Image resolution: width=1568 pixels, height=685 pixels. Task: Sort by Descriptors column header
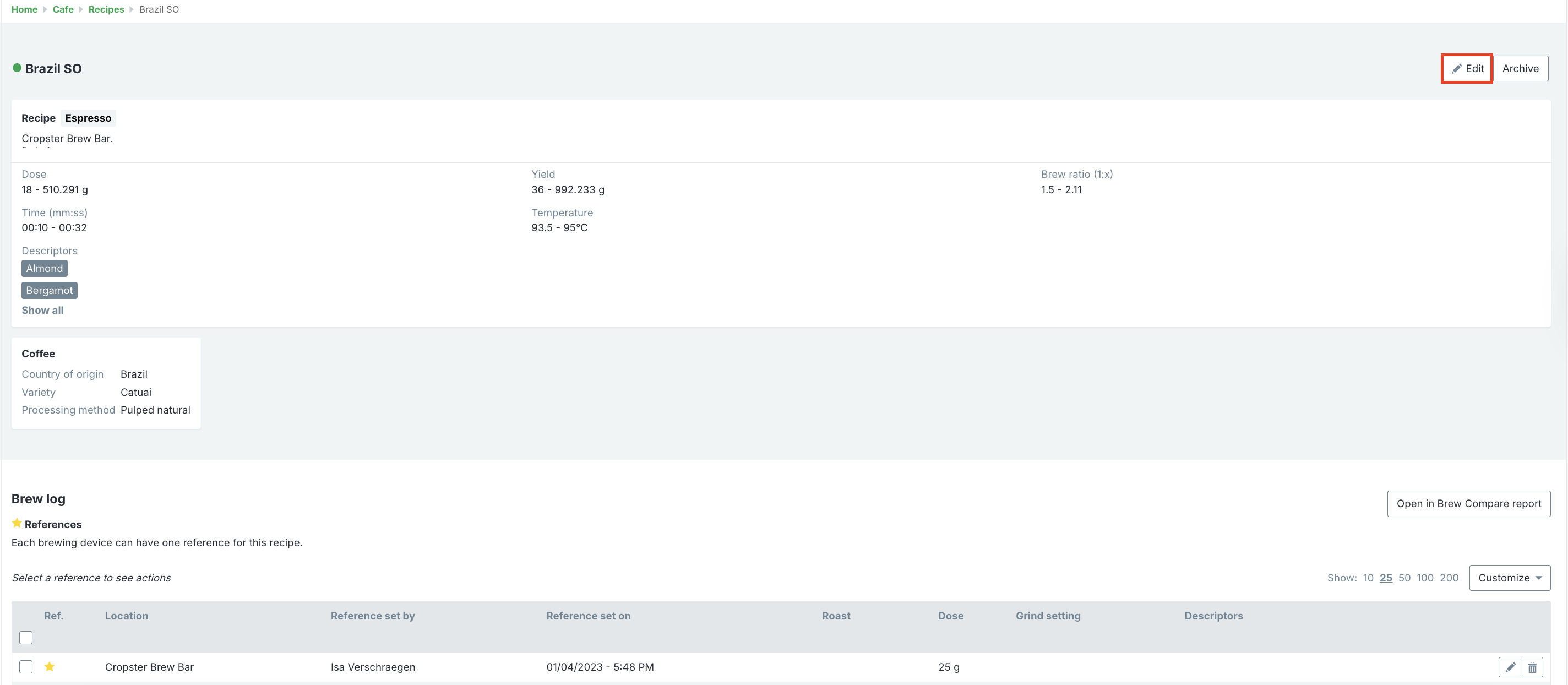pos(1213,616)
